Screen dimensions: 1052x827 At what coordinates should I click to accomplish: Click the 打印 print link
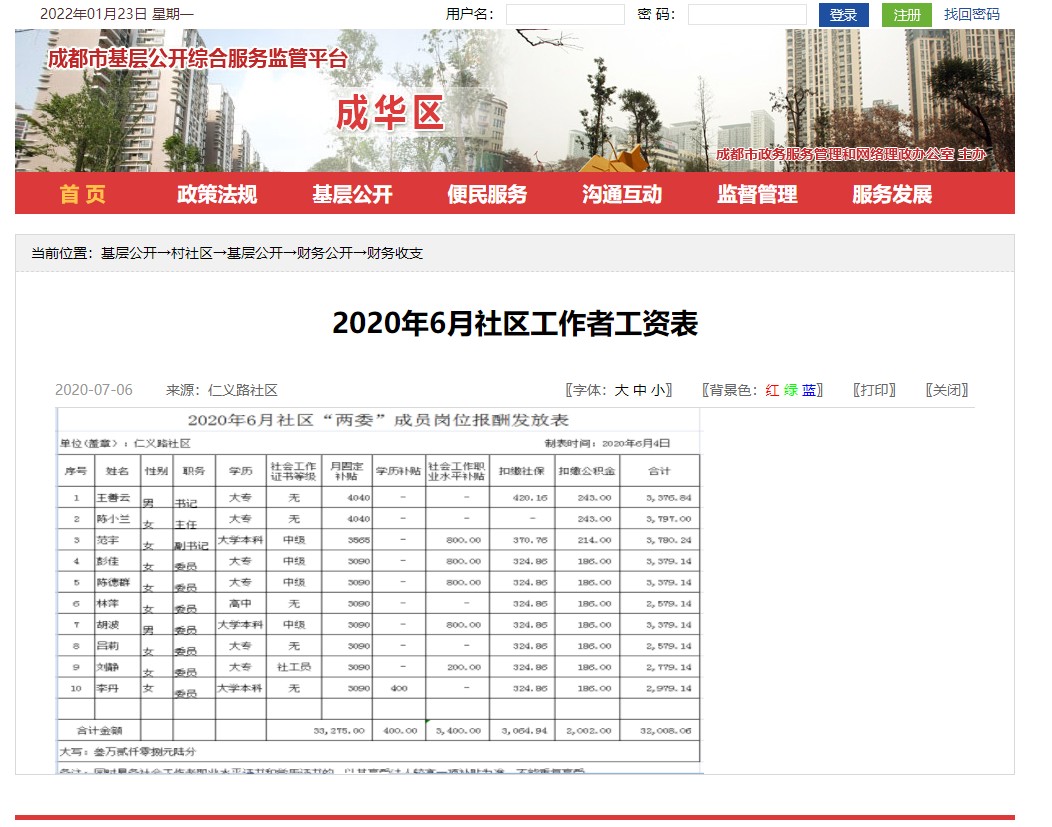874,391
